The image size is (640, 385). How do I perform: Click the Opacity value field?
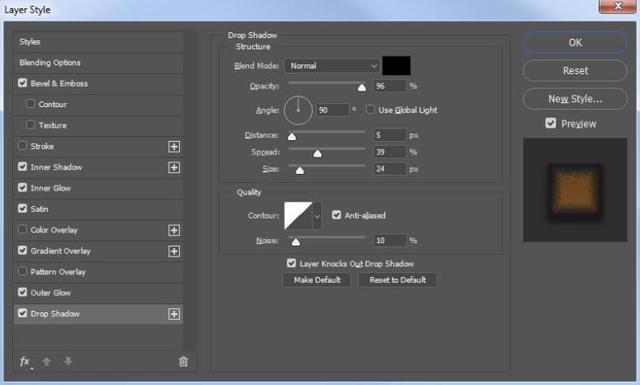[390, 86]
